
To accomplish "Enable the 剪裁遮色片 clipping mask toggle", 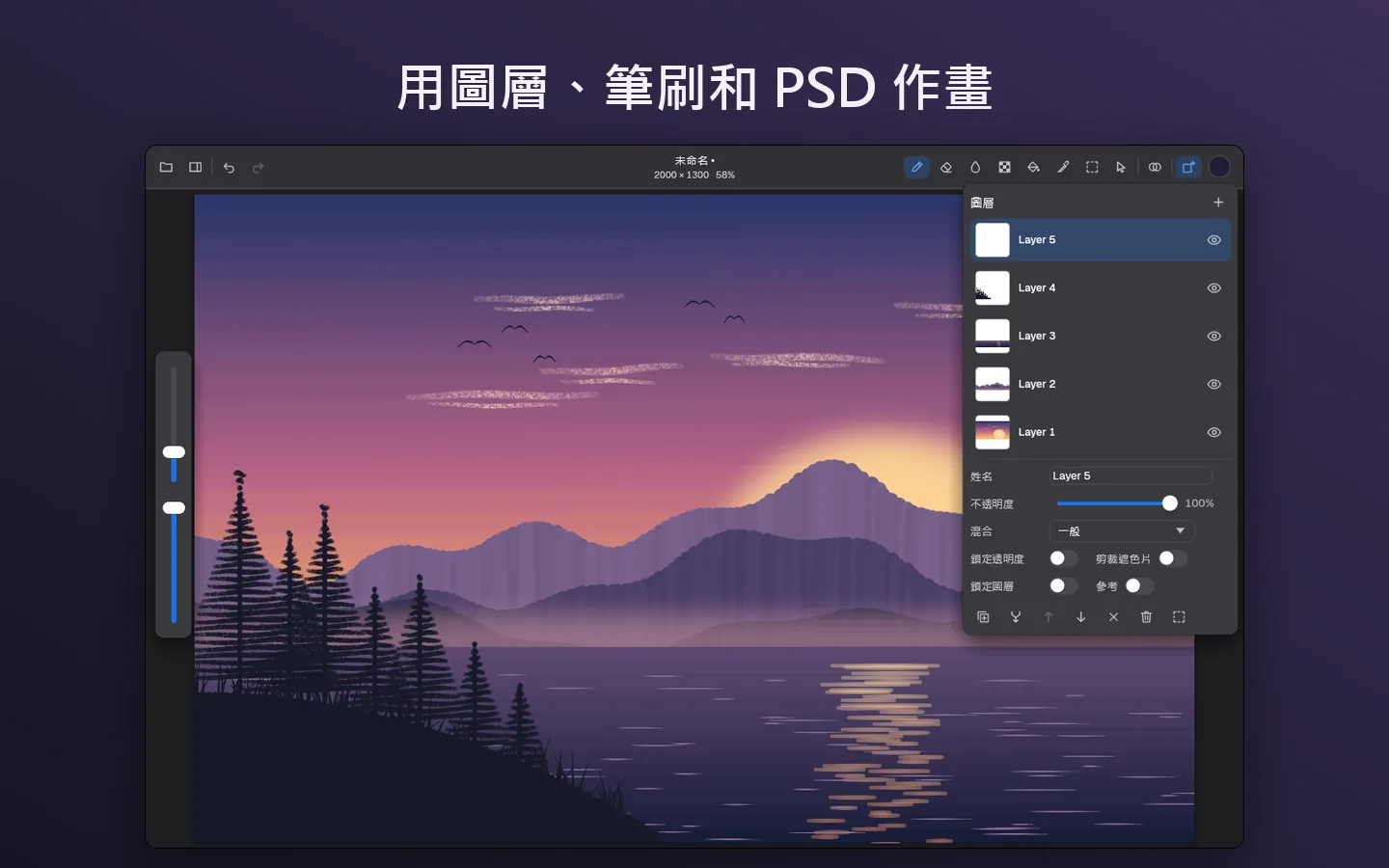I will (x=1172, y=558).
